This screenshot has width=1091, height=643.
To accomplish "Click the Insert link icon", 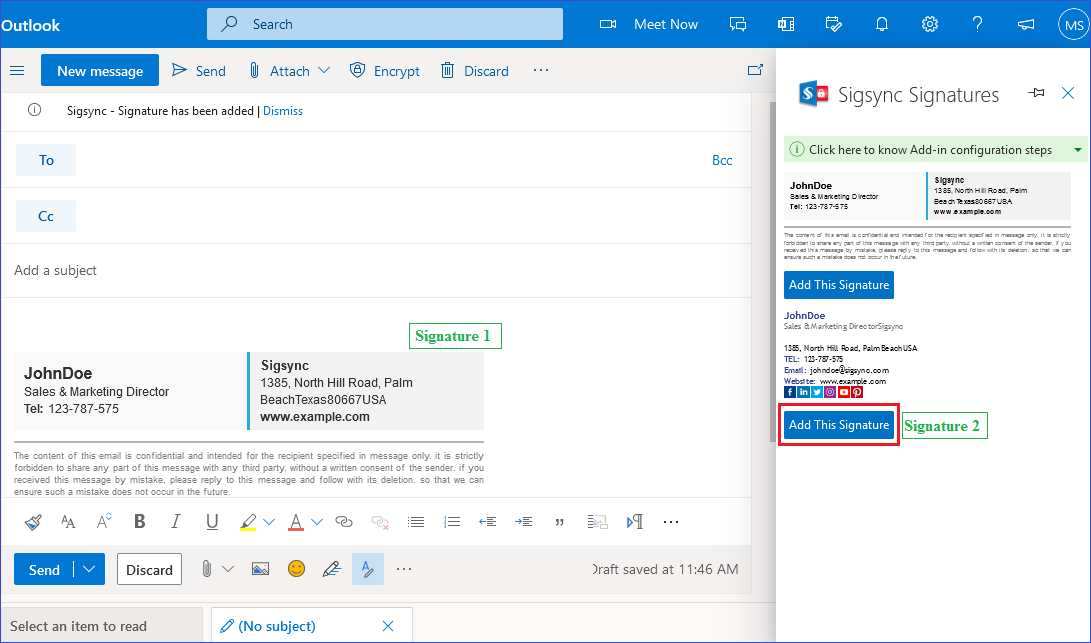I will point(344,521).
